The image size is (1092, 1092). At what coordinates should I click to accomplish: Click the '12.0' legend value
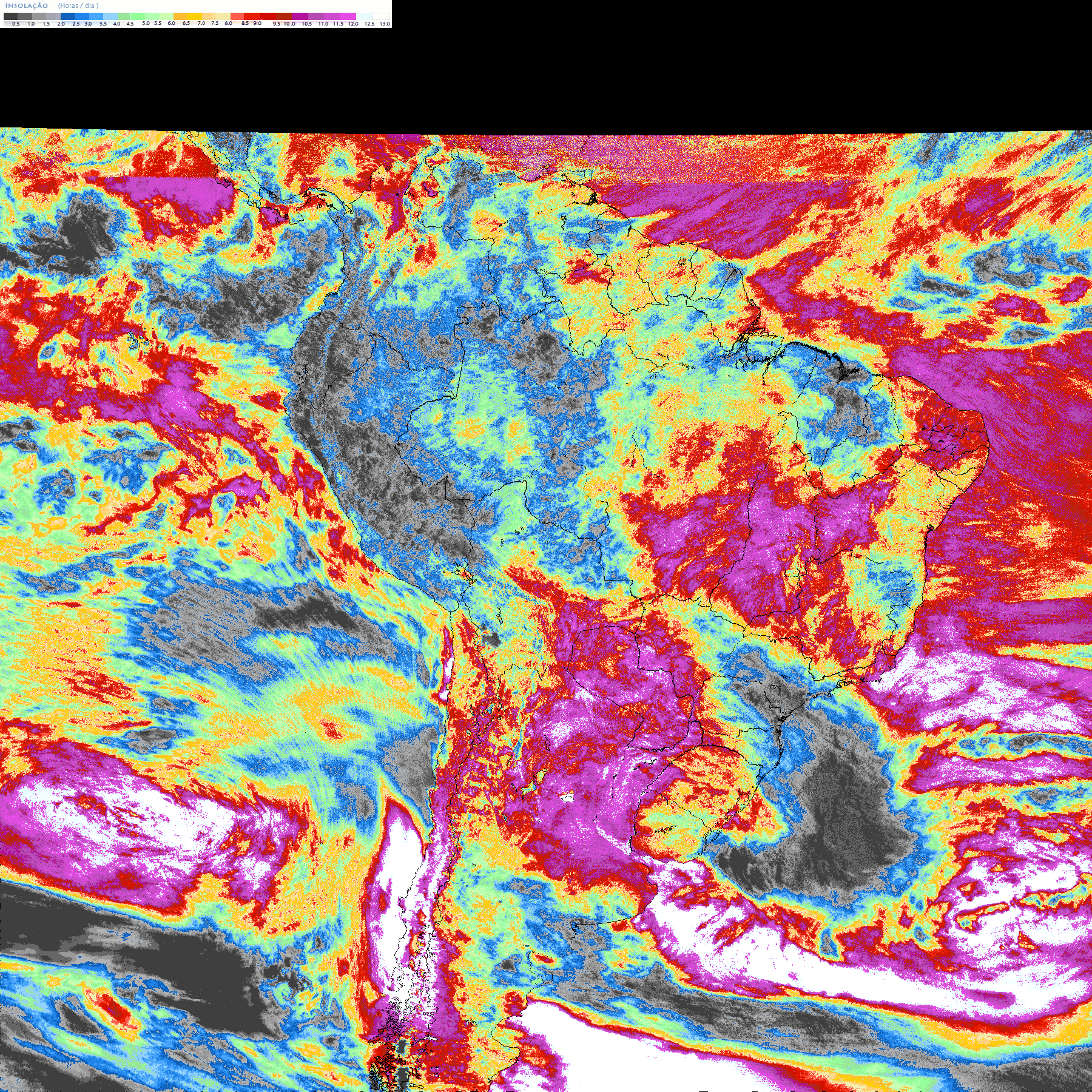click(353, 24)
